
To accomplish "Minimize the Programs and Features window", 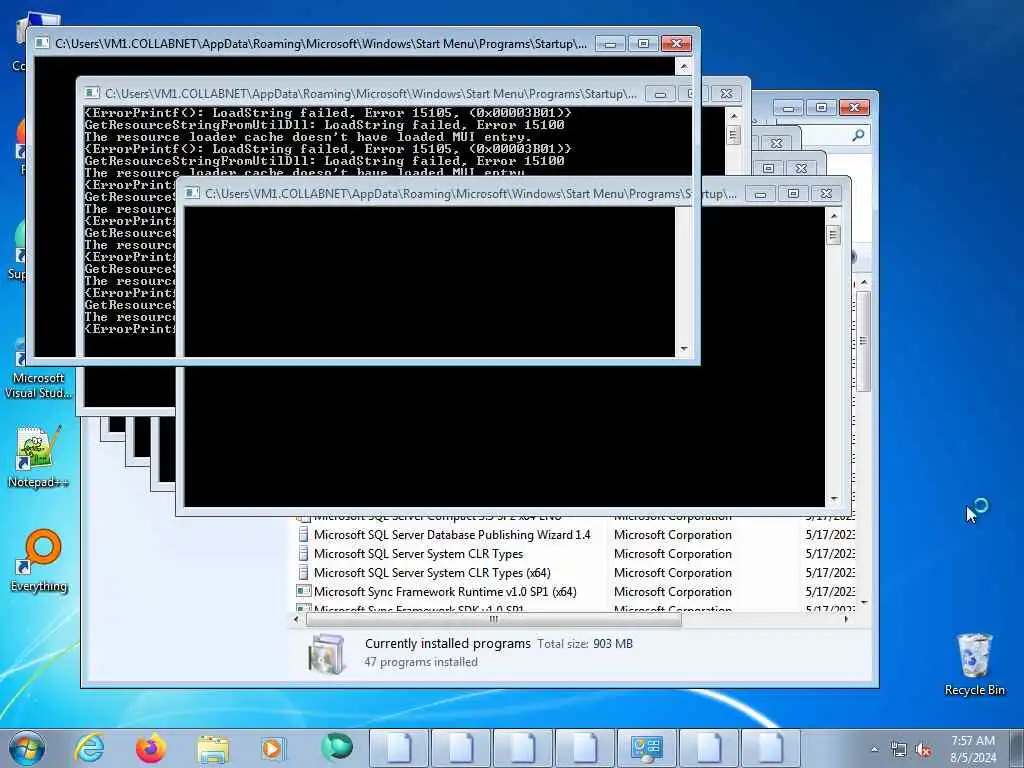I will click(788, 107).
